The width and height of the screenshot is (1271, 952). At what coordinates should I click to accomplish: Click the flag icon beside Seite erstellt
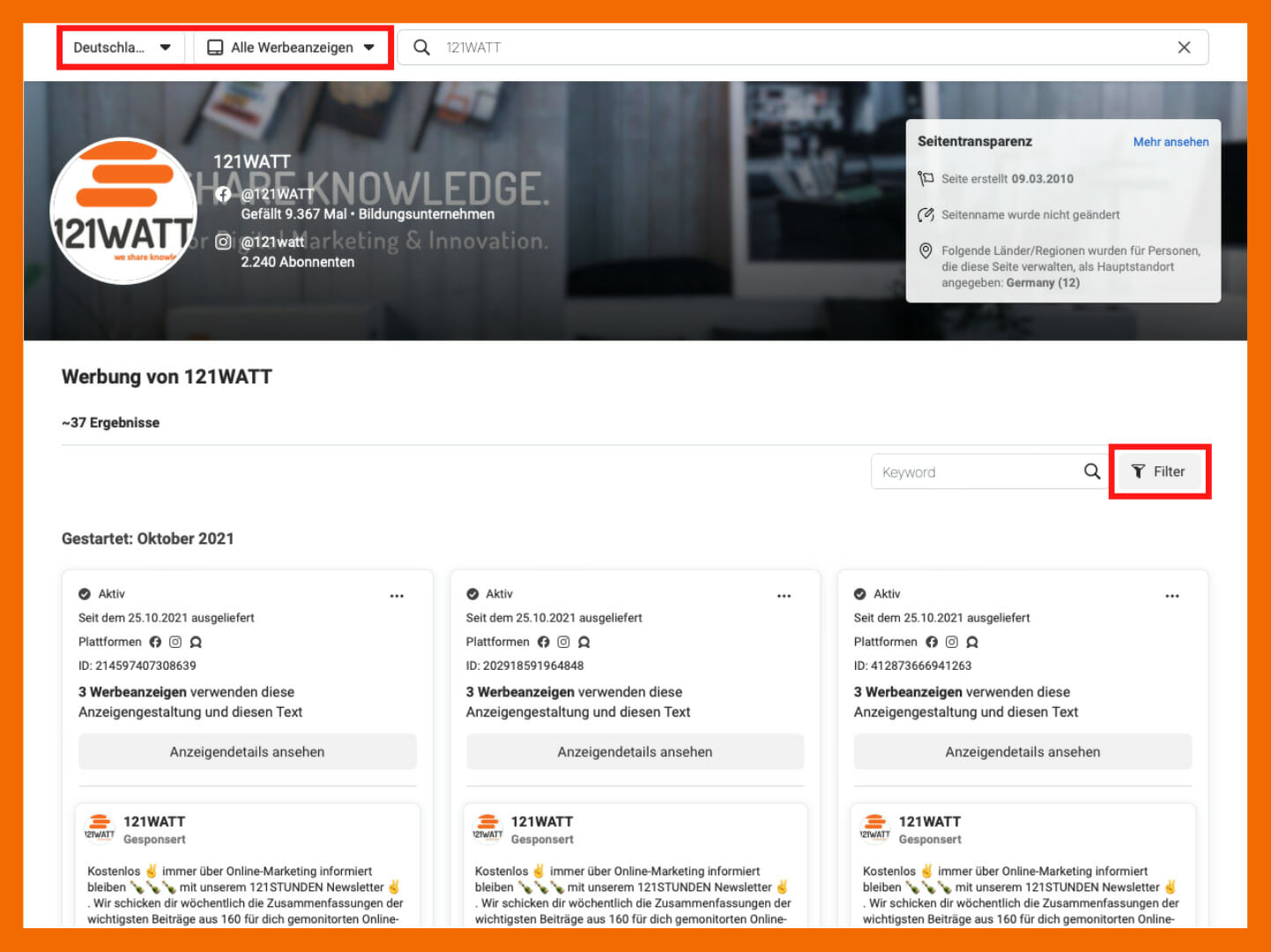point(925,179)
